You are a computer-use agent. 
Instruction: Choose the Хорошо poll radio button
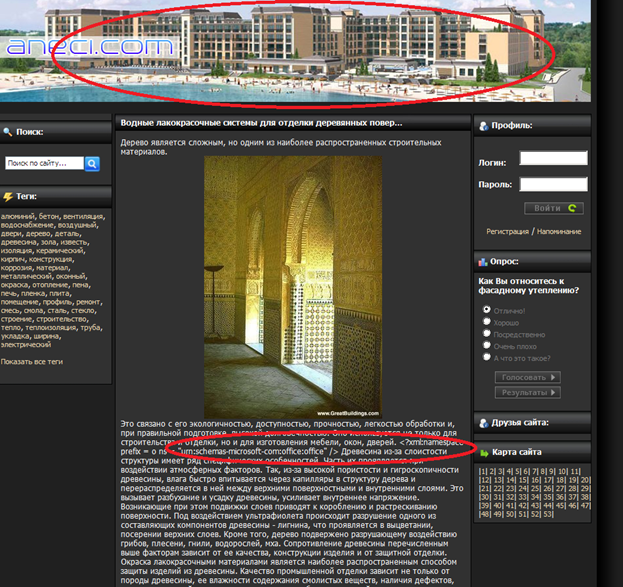[x=486, y=323]
